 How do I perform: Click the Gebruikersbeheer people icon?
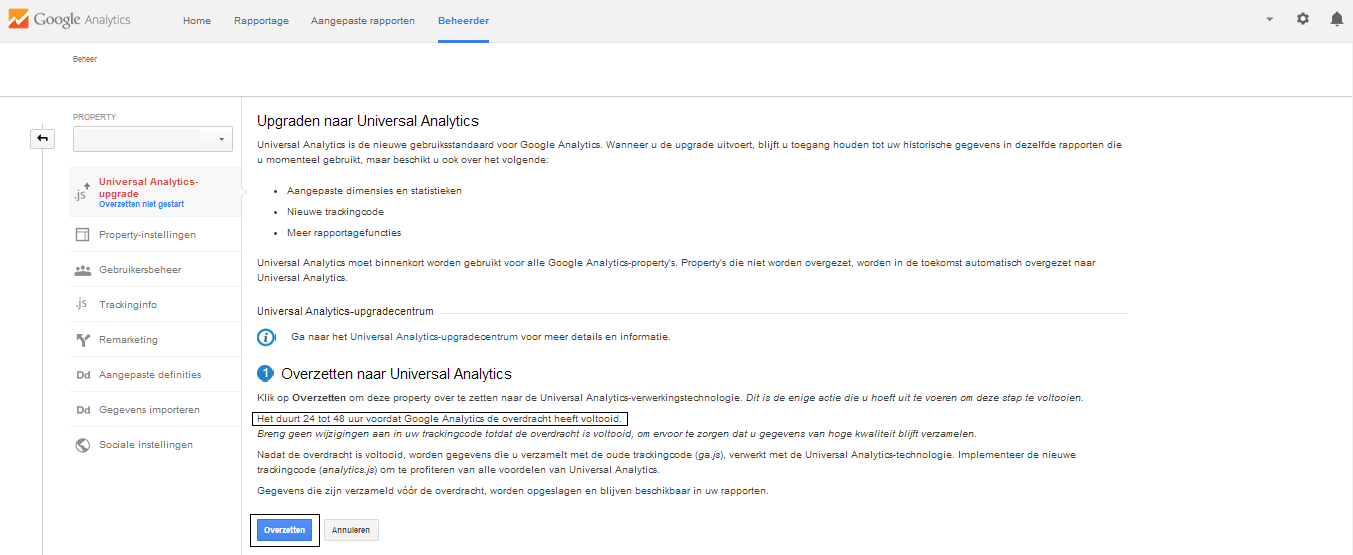click(x=82, y=270)
